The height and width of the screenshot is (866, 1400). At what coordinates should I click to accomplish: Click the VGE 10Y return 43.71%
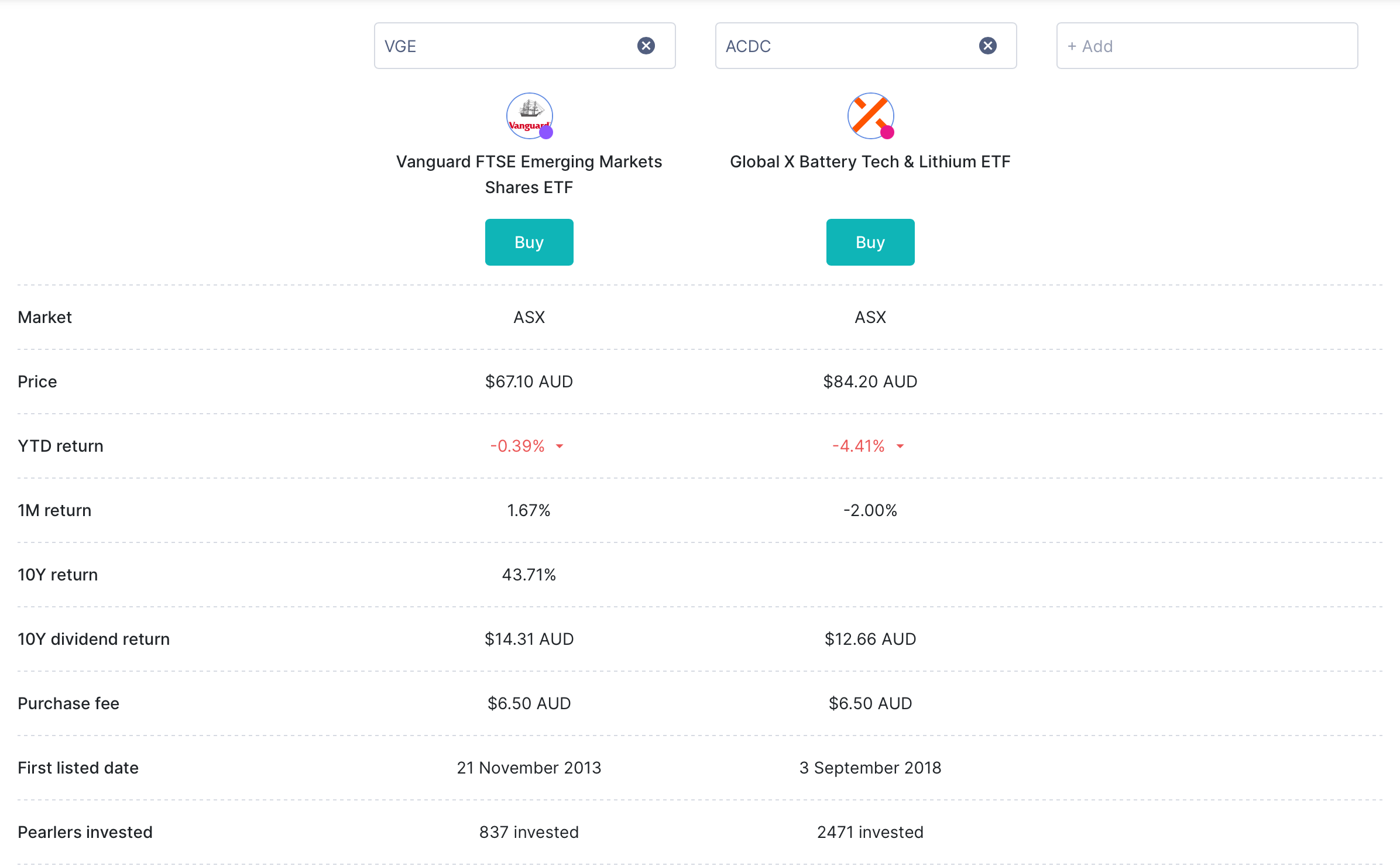click(x=529, y=575)
